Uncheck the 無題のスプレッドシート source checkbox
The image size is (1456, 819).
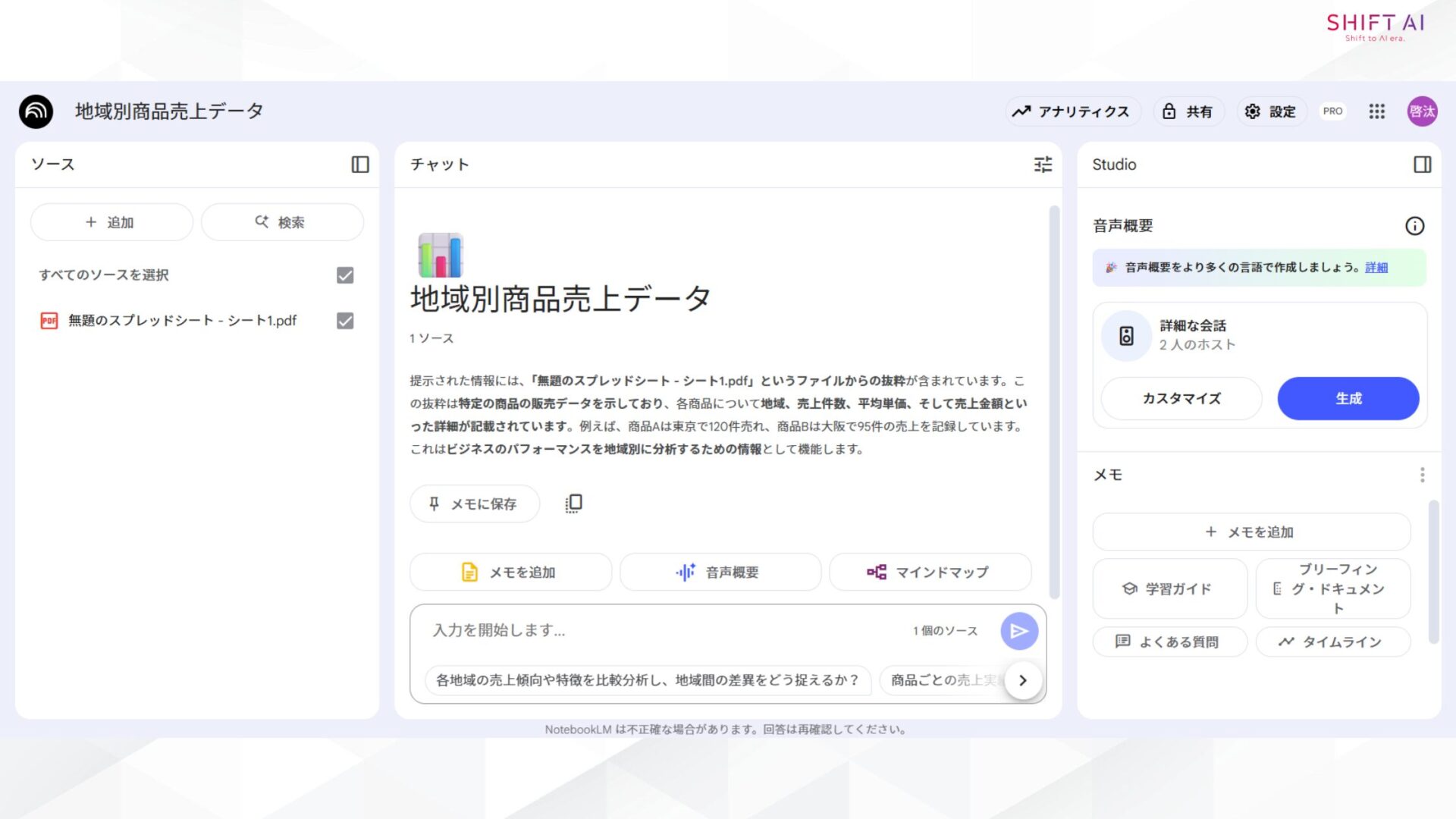pos(344,321)
